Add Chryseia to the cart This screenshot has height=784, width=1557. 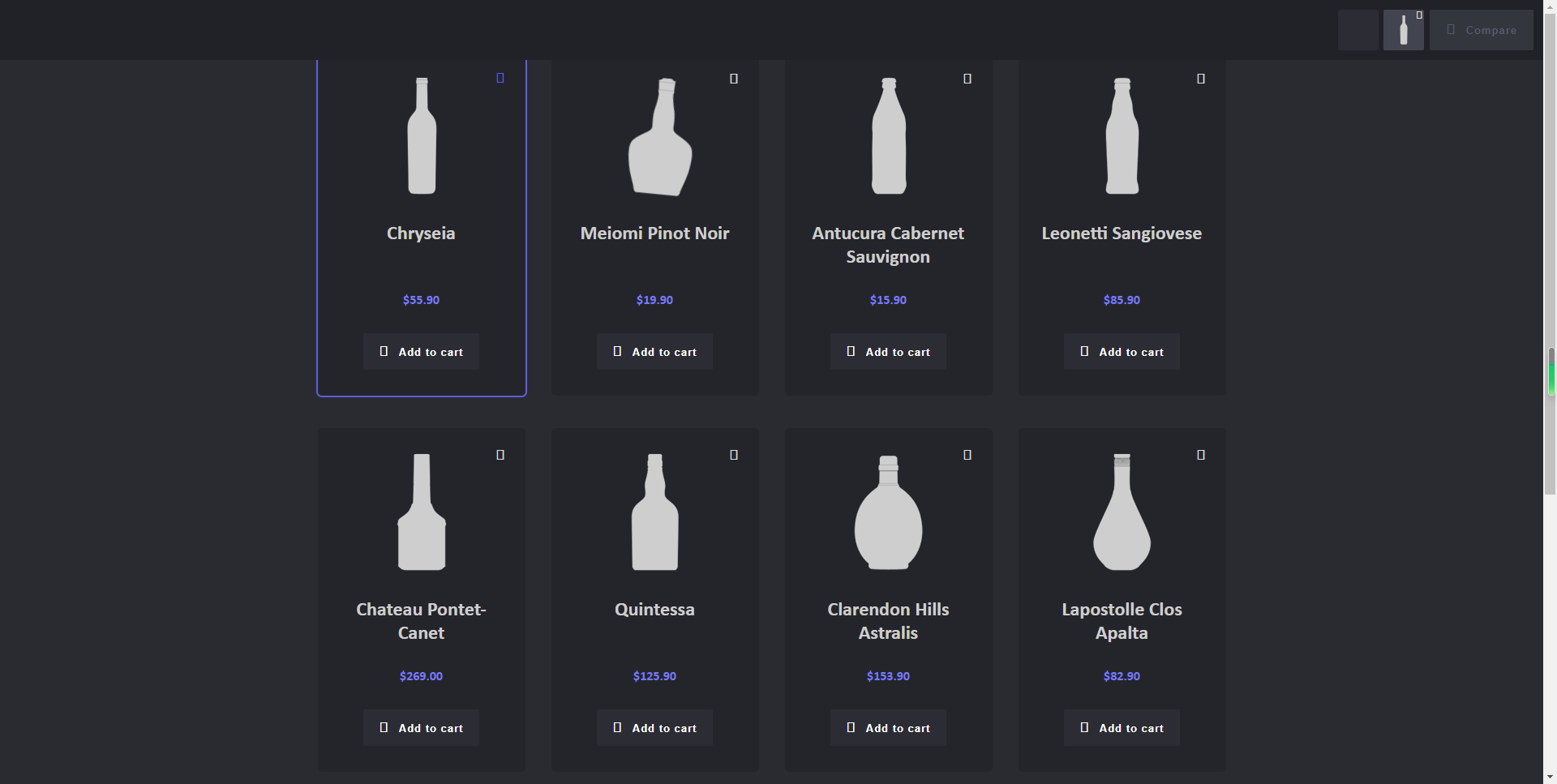(x=421, y=352)
